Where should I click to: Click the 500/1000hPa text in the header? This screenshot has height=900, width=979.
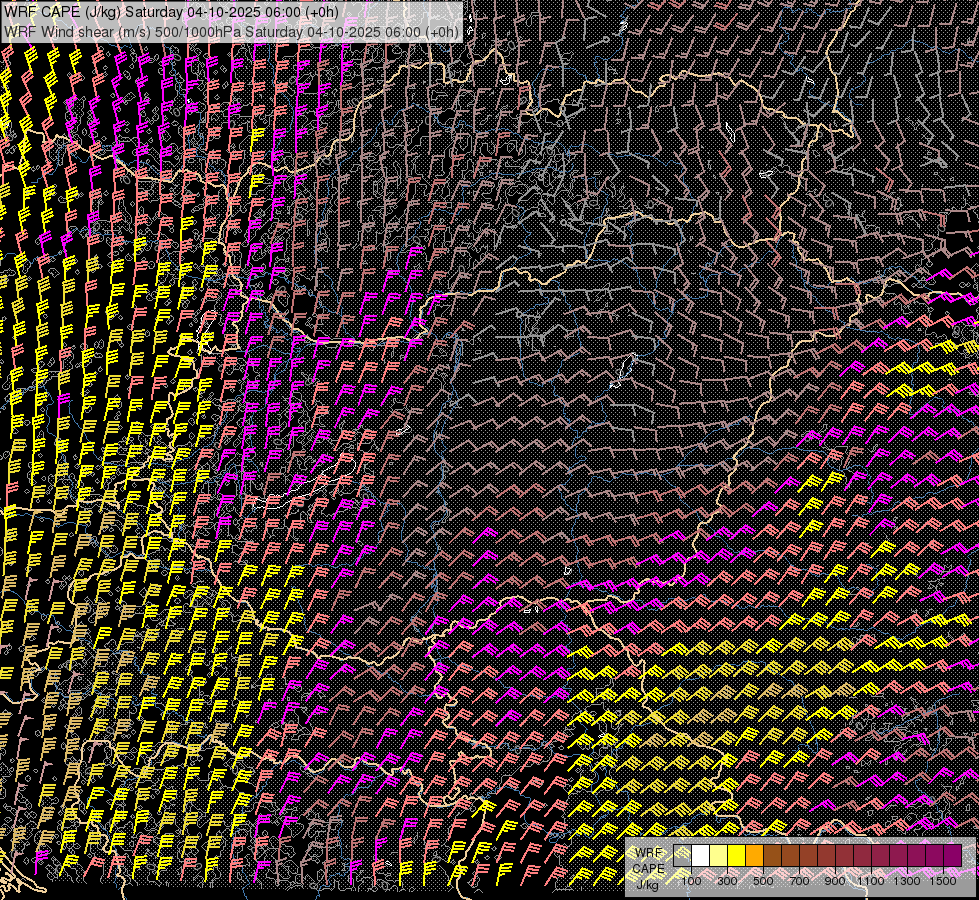pos(197,31)
